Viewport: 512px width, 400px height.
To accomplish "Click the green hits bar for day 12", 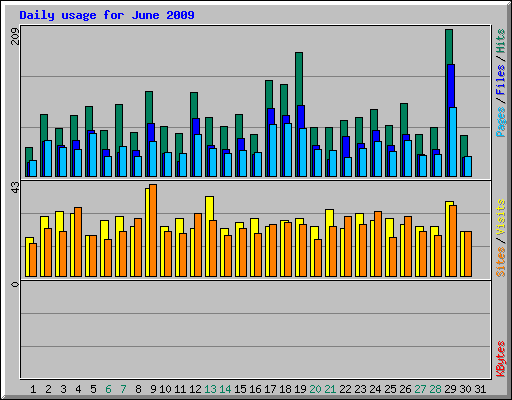I will 194,105.
